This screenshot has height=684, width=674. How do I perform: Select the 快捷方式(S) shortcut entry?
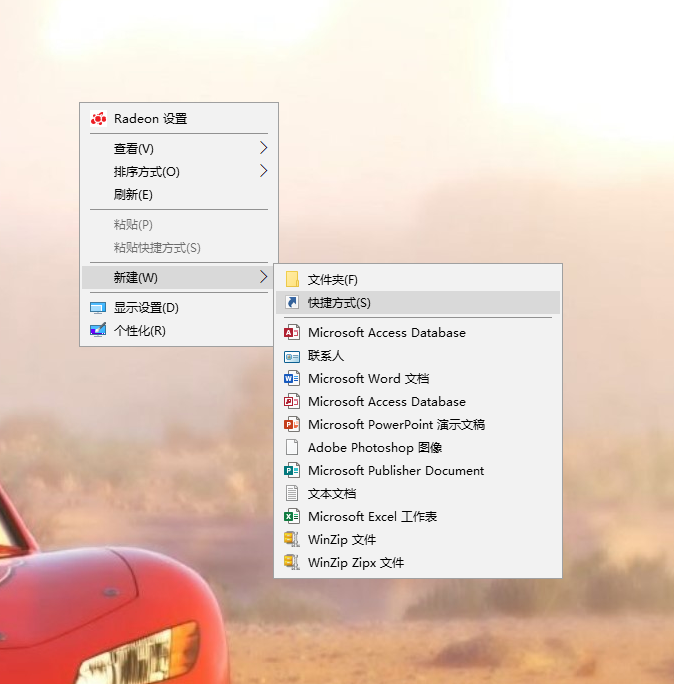[x=418, y=302]
